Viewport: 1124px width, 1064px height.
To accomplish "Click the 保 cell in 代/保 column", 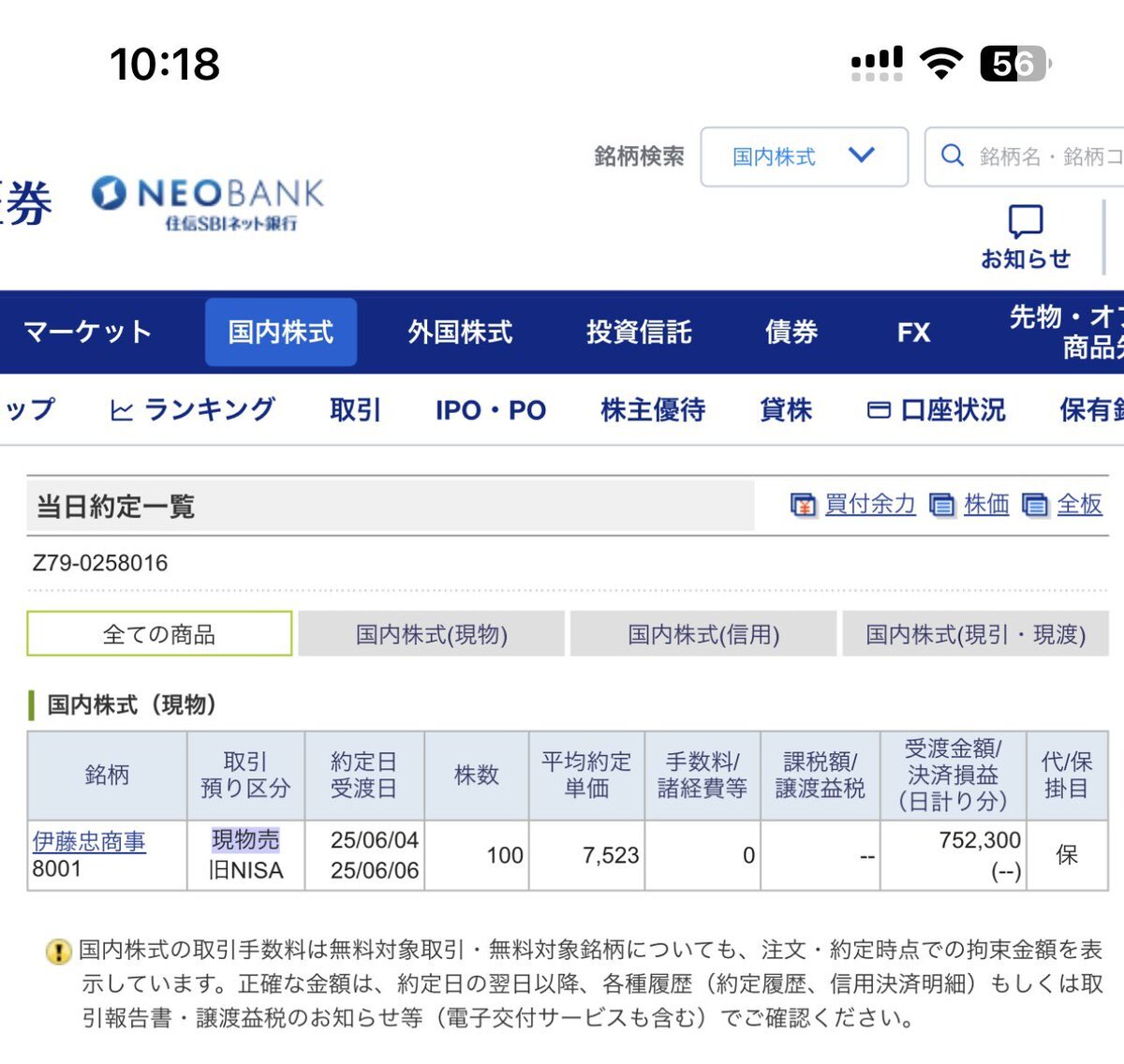I will tap(1067, 855).
